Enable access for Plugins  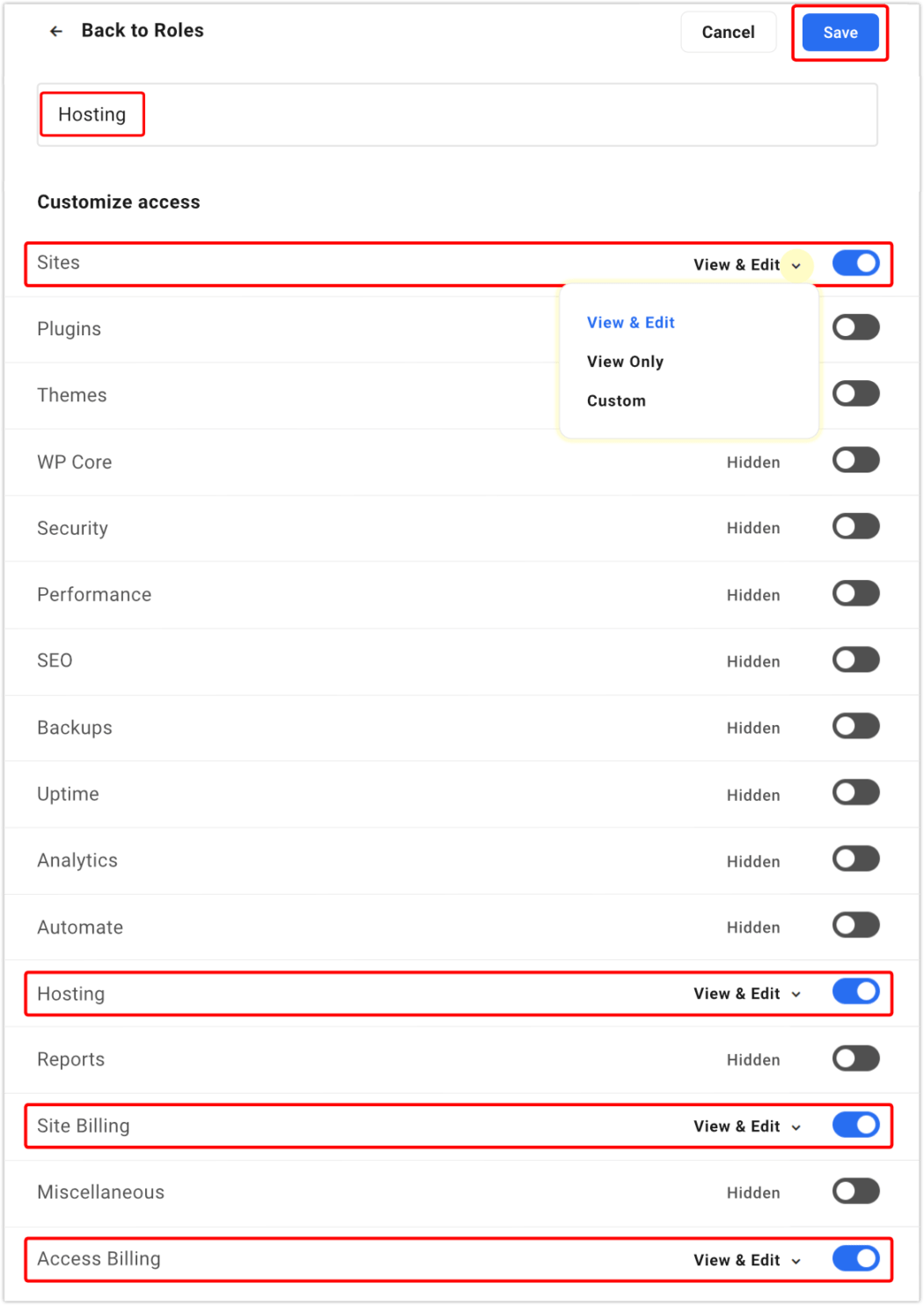[855, 326]
